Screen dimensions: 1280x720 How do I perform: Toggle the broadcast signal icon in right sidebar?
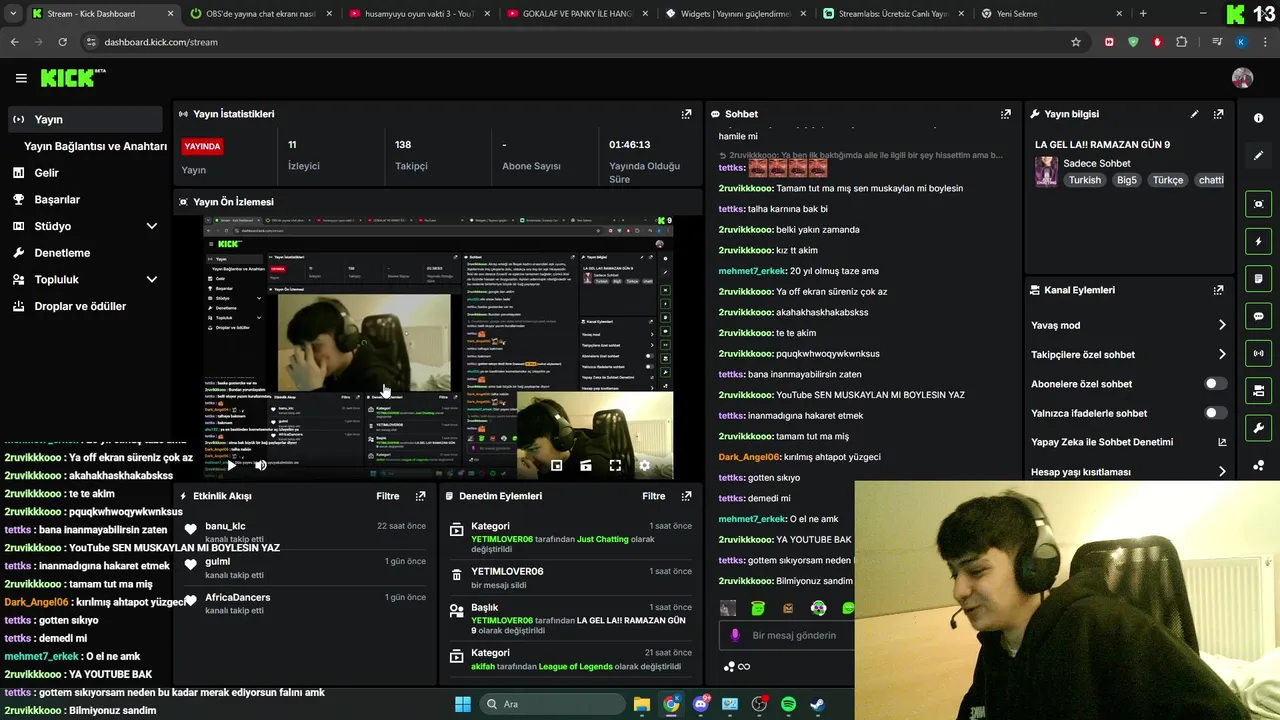[1258, 353]
